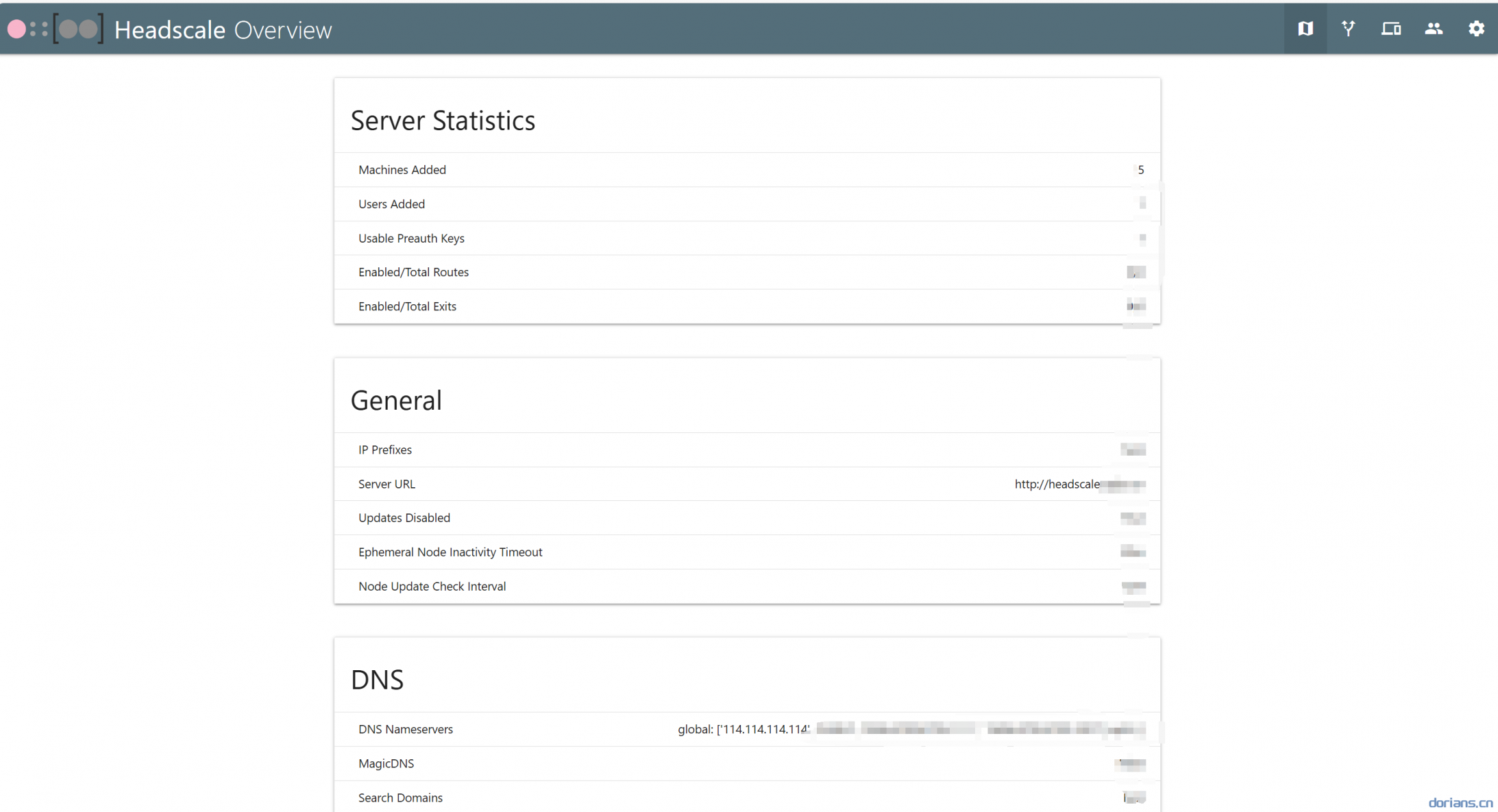This screenshot has width=1498, height=812.
Task: Open the Overview map icon in header
Action: coord(1305,29)
